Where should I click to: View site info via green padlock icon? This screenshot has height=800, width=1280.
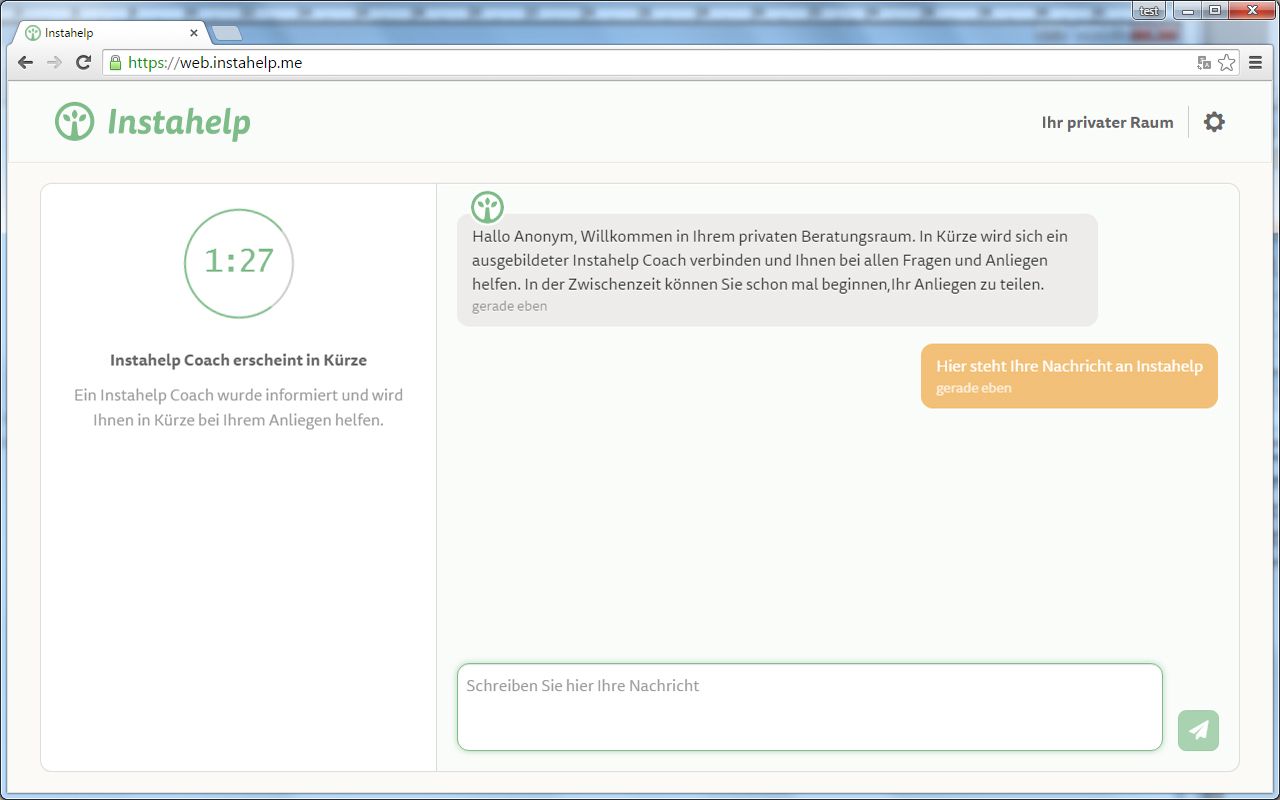coord(116,62)
